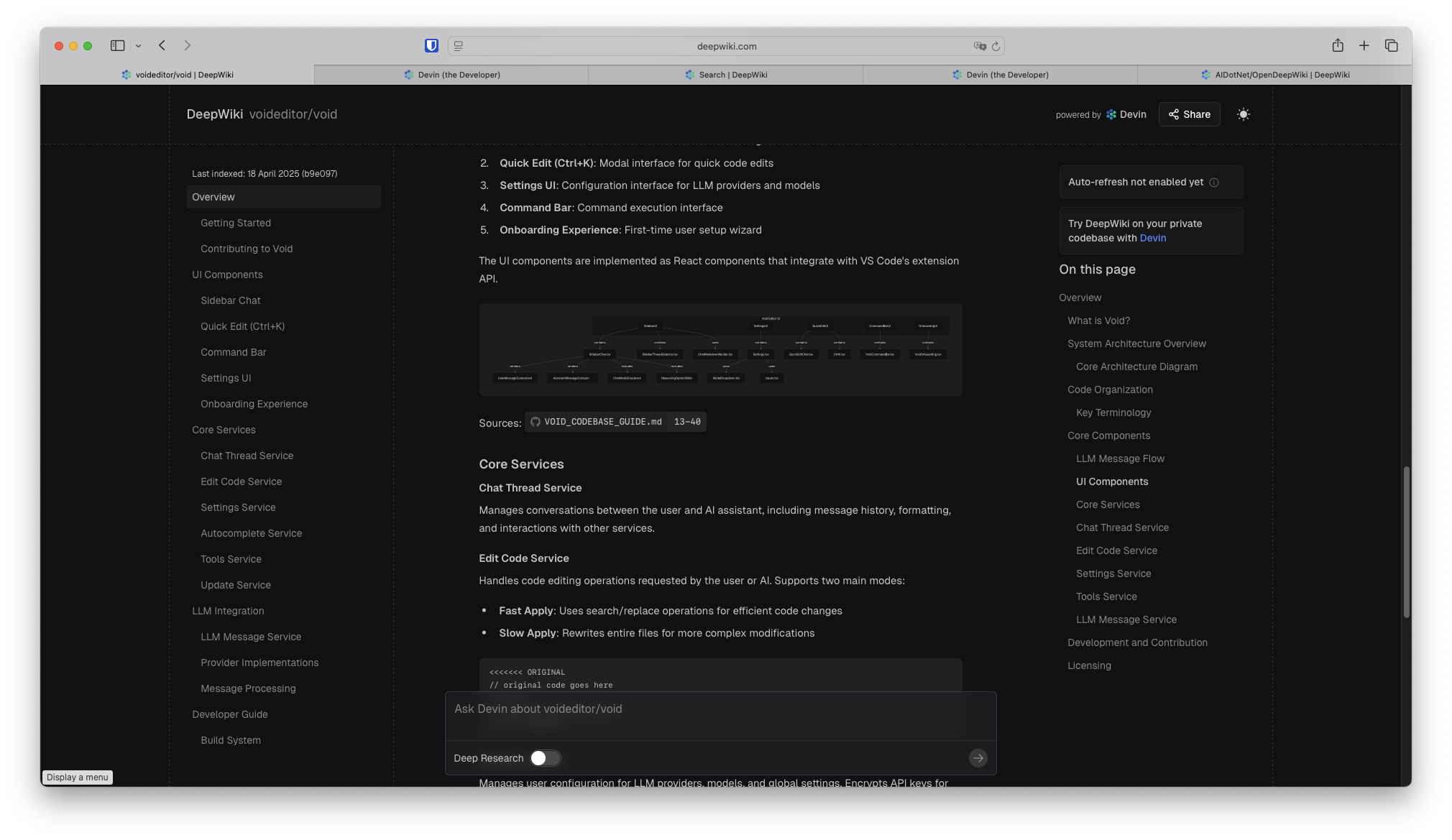Open Contributing to Void page
Image resolution: width=1452 pixels, height=840 pixels.
coord(246,249)
